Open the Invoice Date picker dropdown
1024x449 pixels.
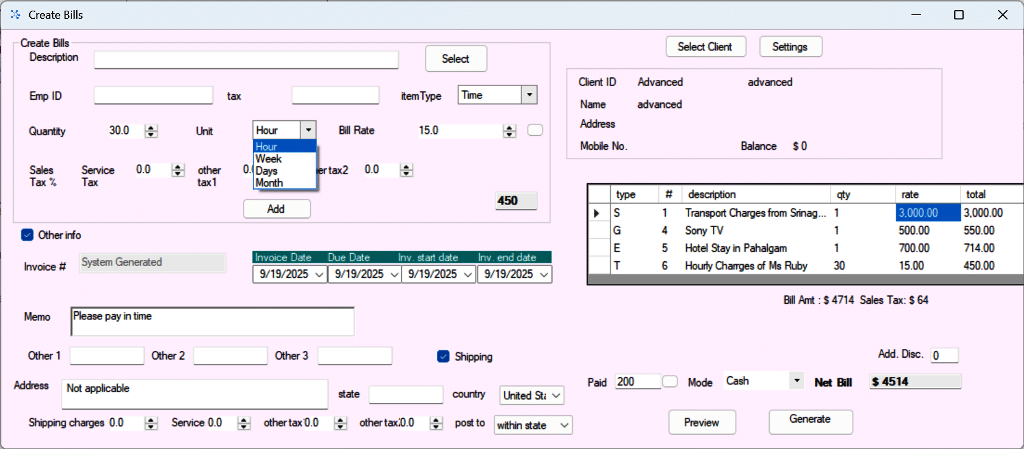pos(319,274)
